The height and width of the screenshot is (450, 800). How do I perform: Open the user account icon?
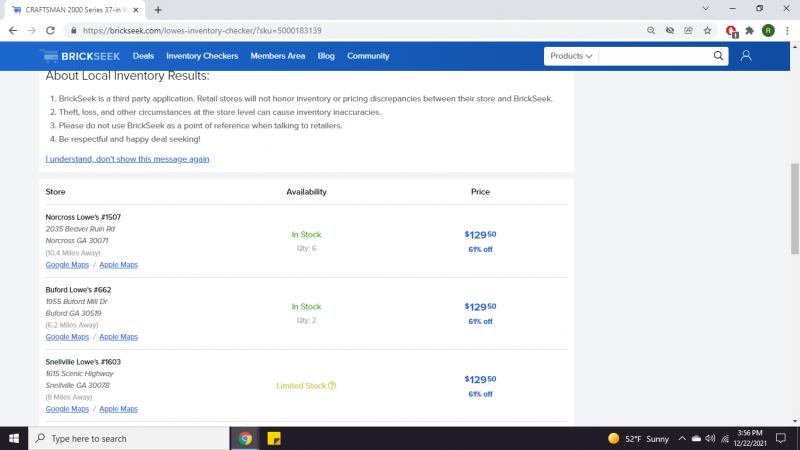[x=746, y=56]
